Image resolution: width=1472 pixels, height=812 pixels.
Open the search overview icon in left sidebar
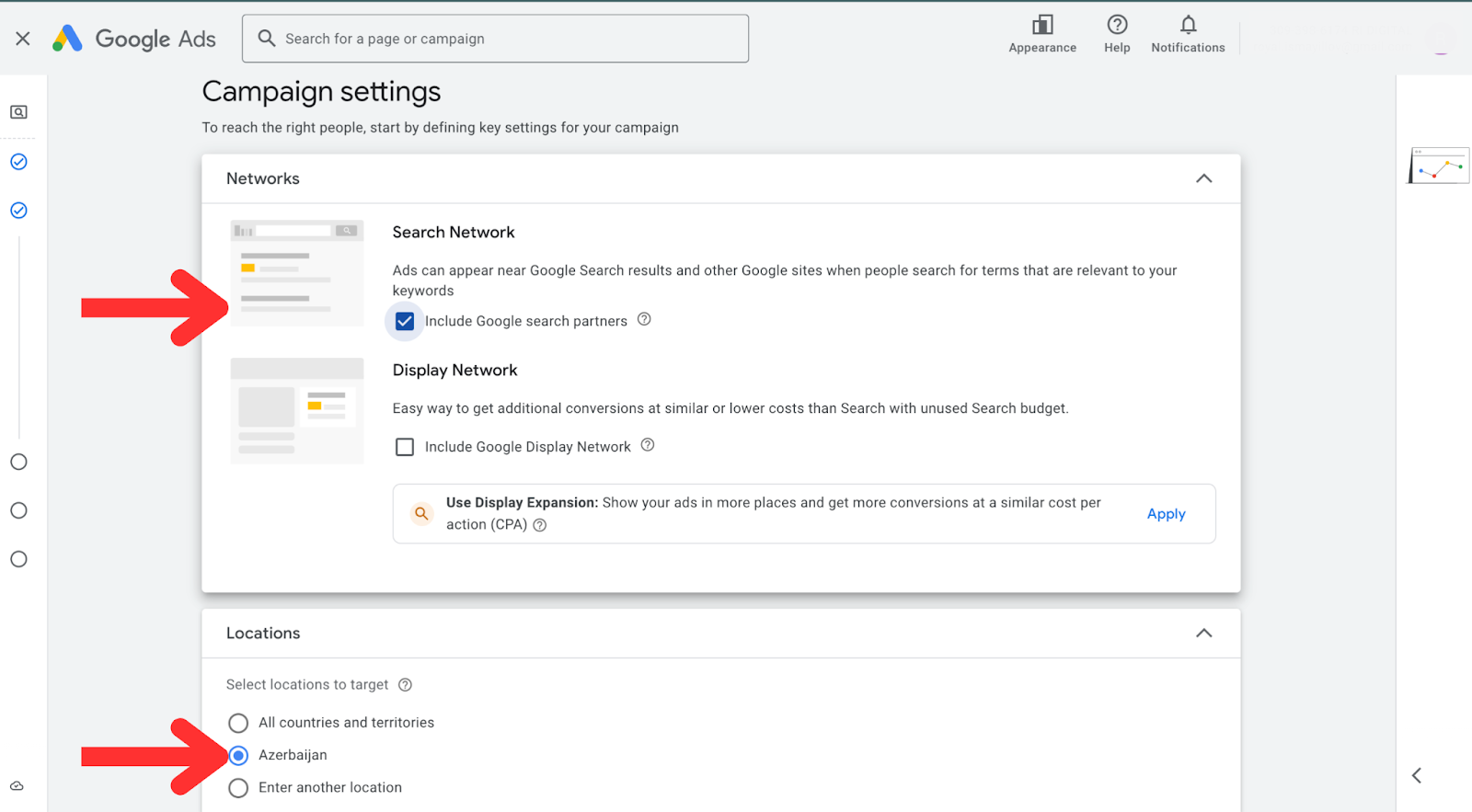pyautogui.click(x=18, y=112)
